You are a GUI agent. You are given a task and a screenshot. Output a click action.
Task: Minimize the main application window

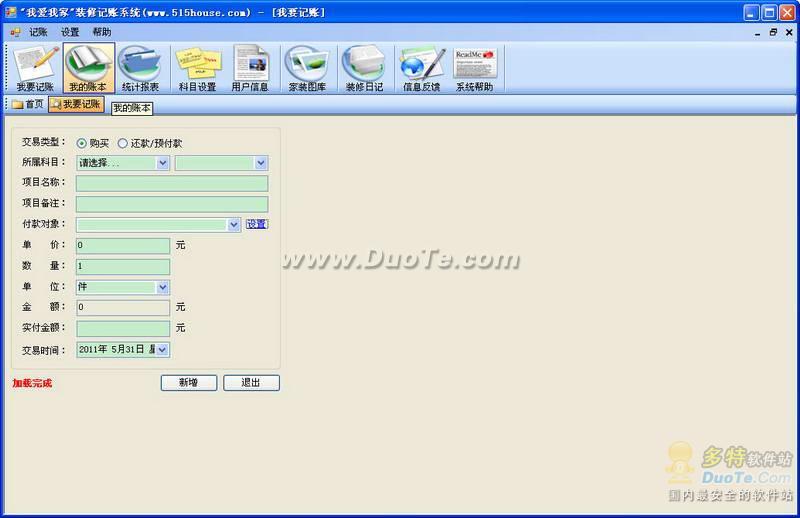point(751,13)
